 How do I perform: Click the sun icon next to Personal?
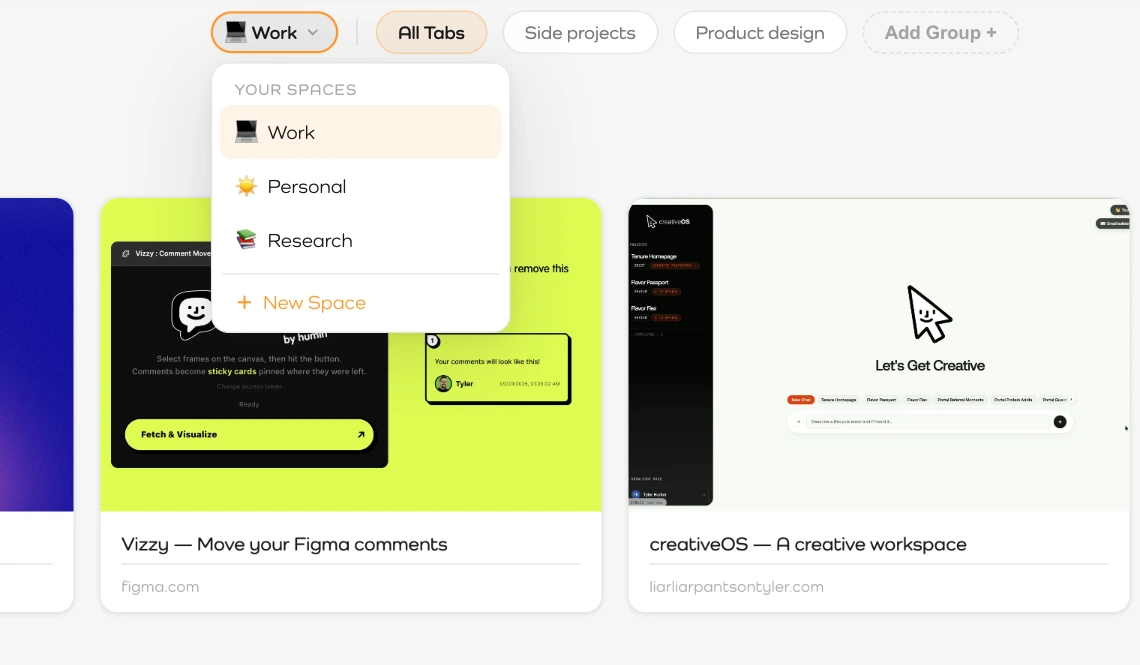coord(246,186)
